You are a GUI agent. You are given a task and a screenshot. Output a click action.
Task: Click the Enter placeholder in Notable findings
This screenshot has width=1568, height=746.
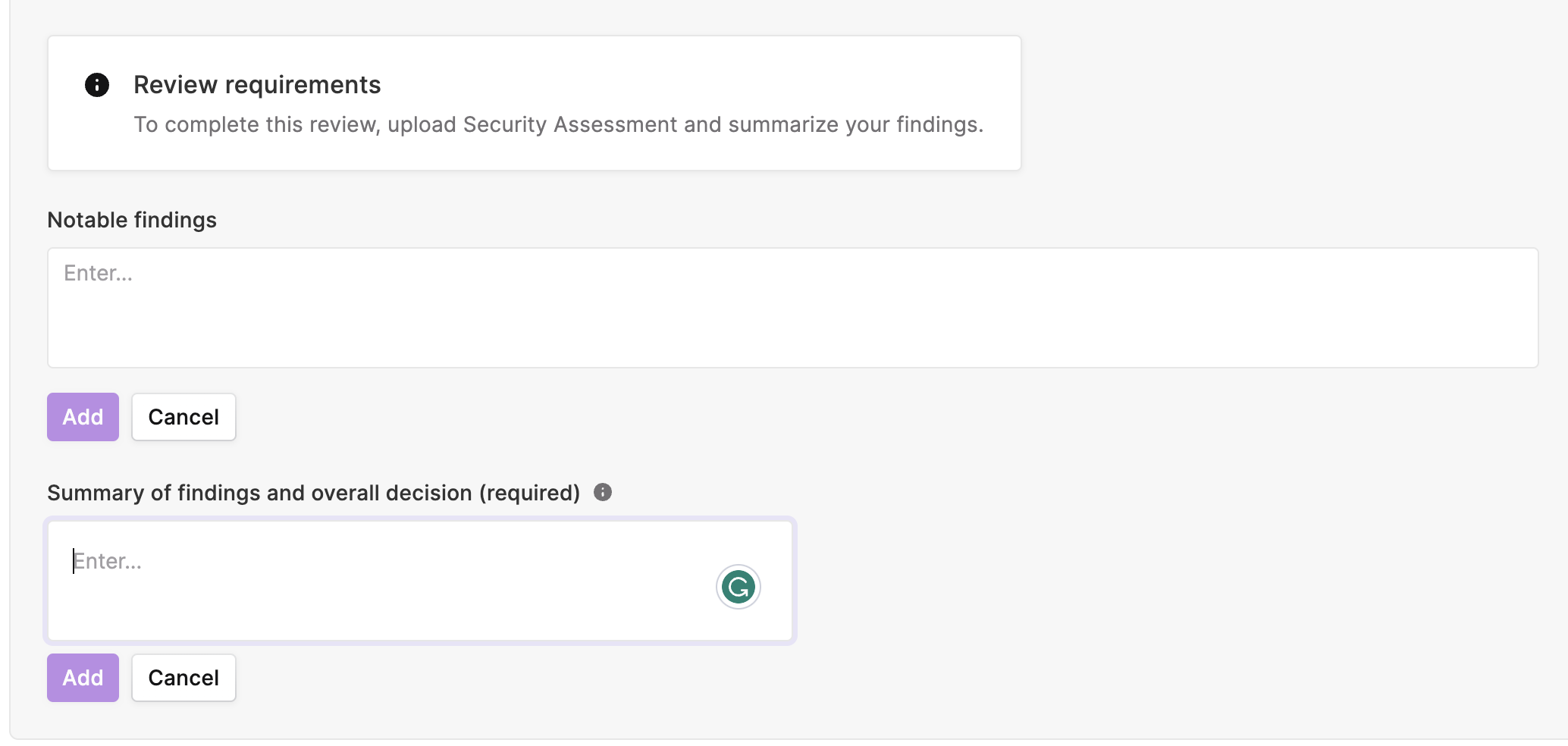point(98,273)
